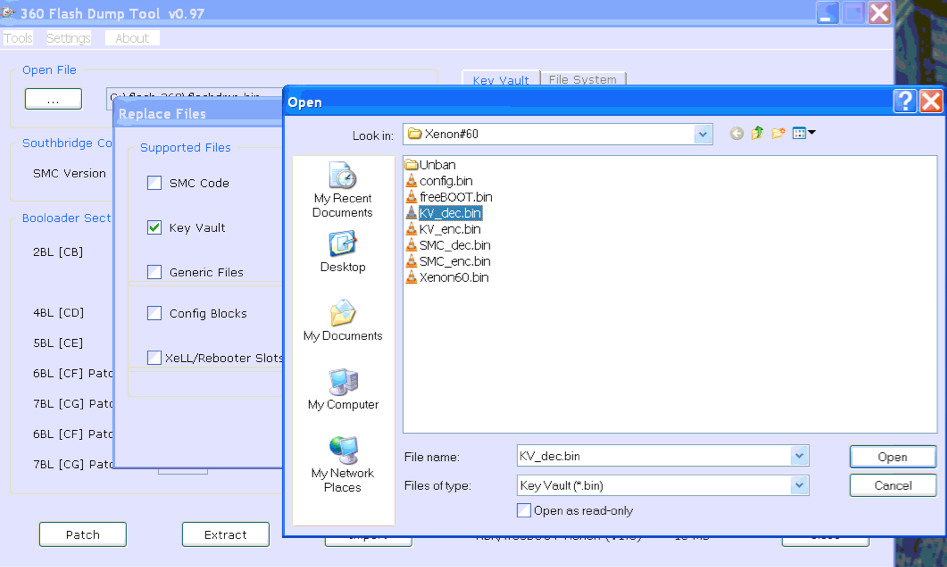The height and width of the screenshot is (567, 947).
Task: Uncheck the Key Vault checkbox
Action: pyautogui.click(x=154, y=228)
